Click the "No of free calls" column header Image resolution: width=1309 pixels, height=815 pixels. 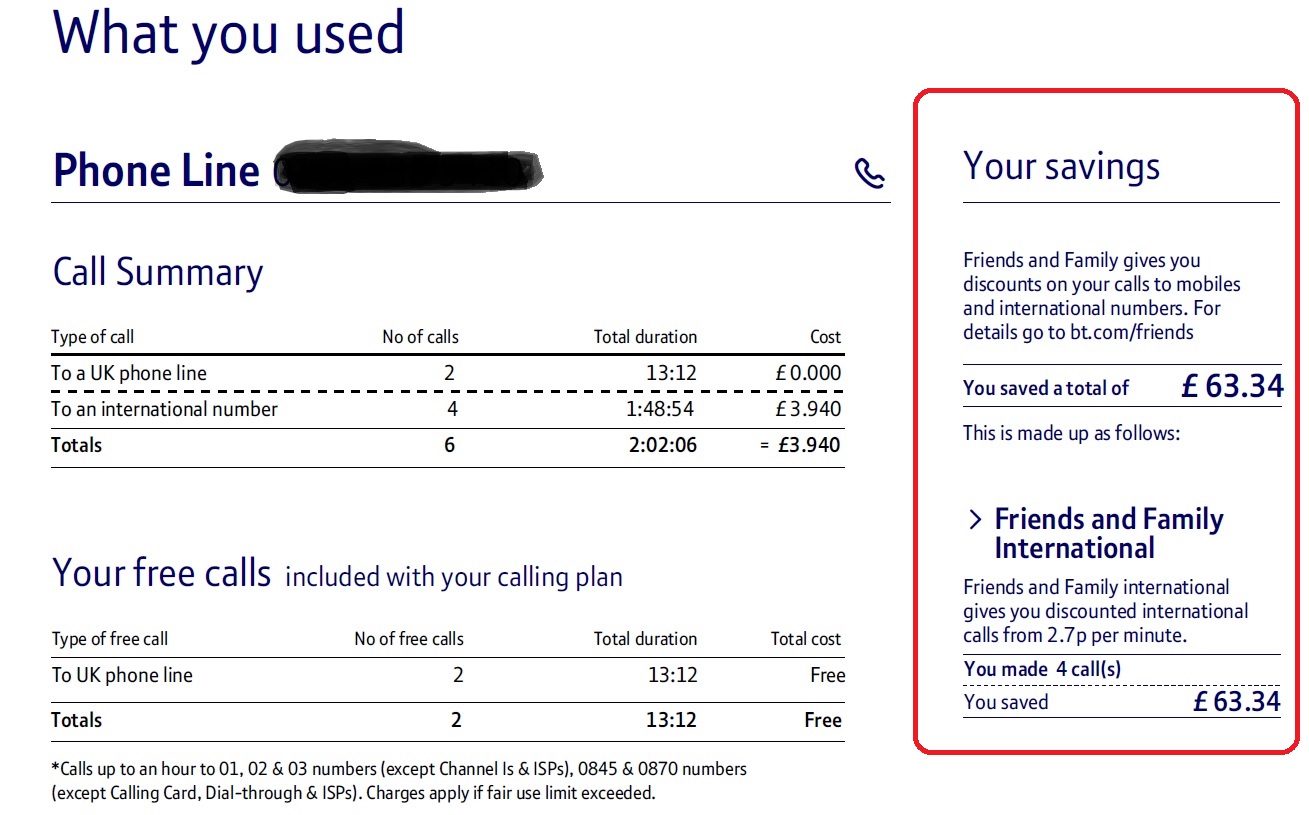click(409, 639)
